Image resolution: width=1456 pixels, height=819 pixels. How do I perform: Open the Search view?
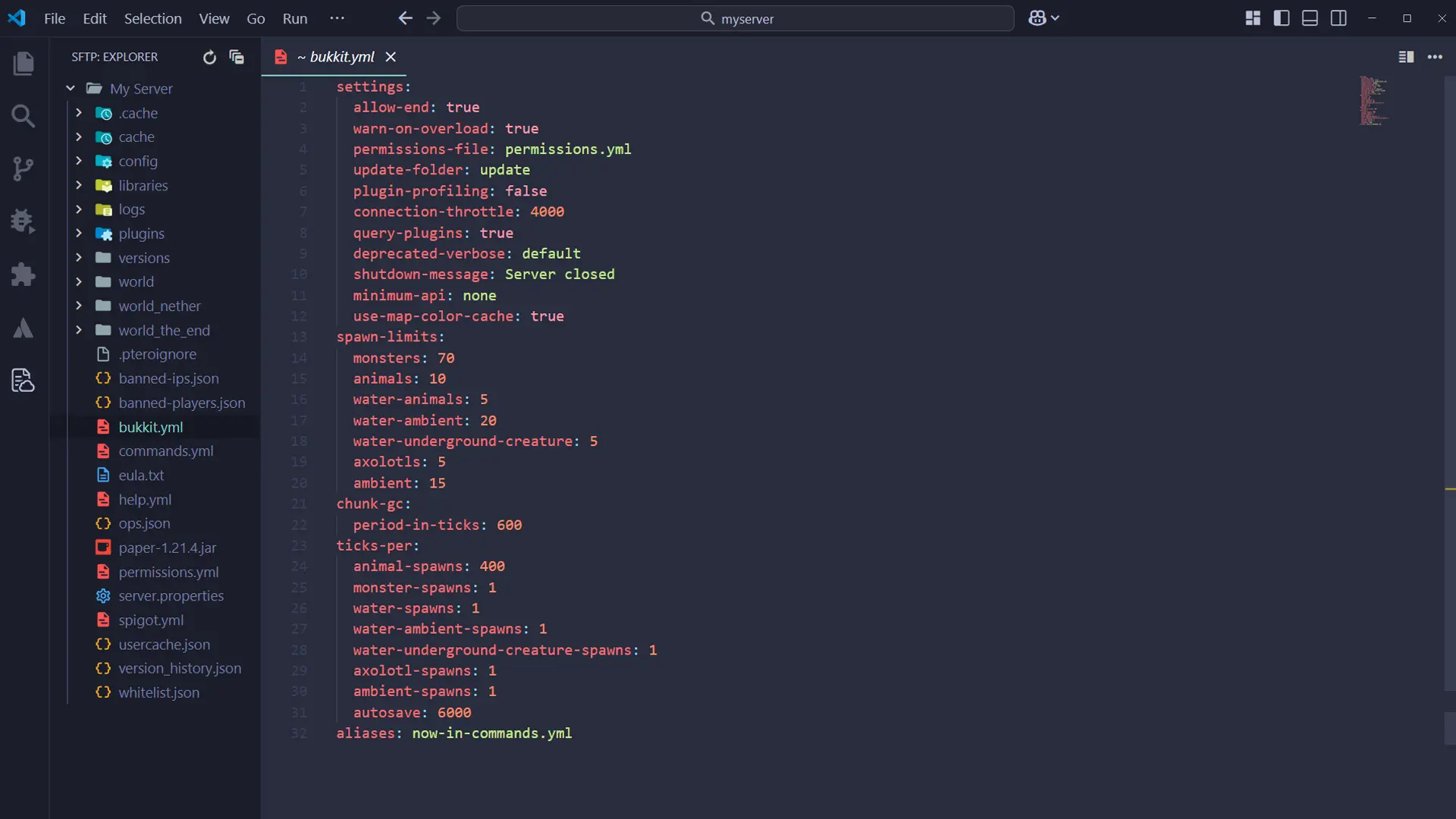(24, 117)
